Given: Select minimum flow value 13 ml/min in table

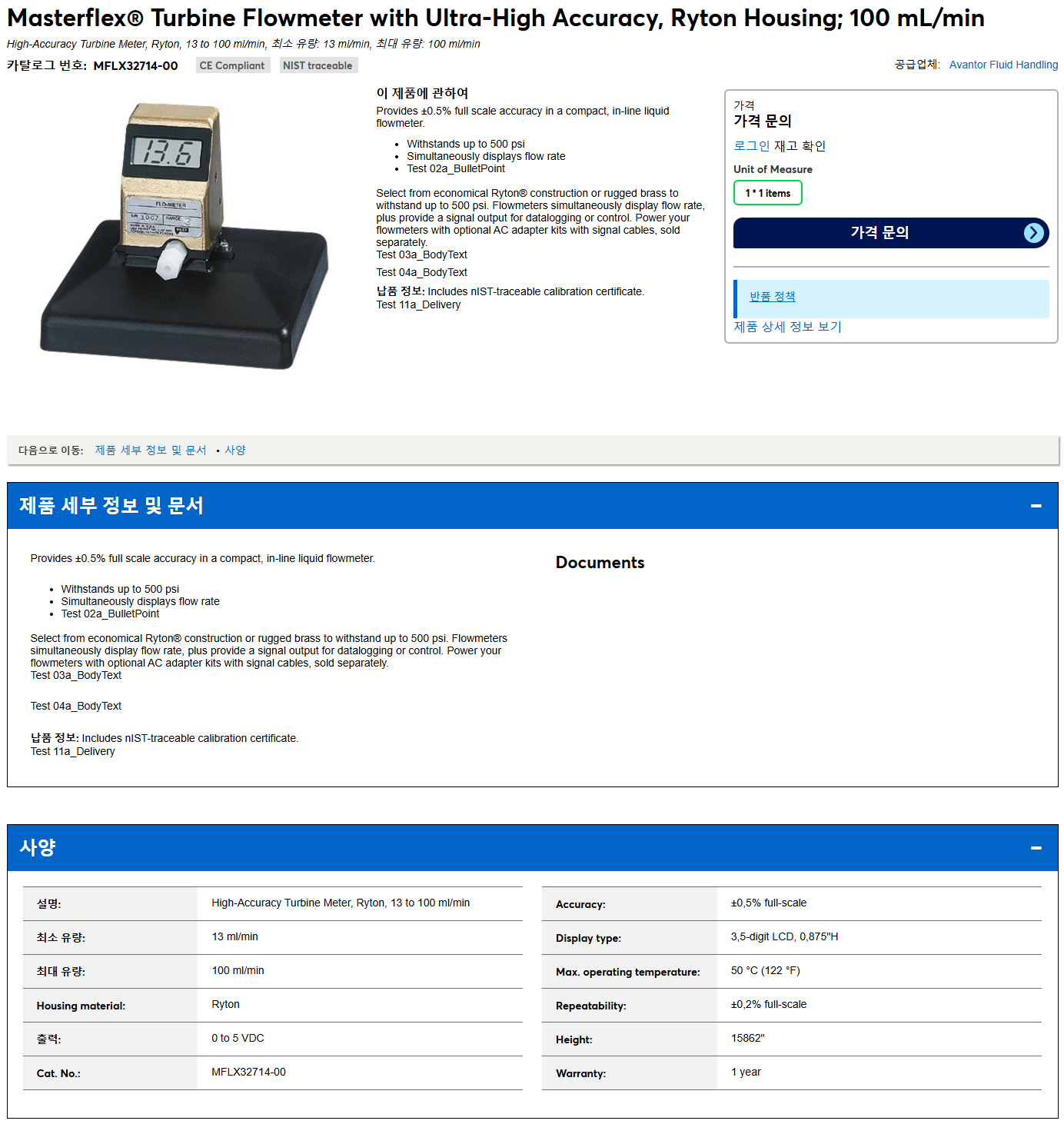Looking at the screenshot, I should (234, 936).
